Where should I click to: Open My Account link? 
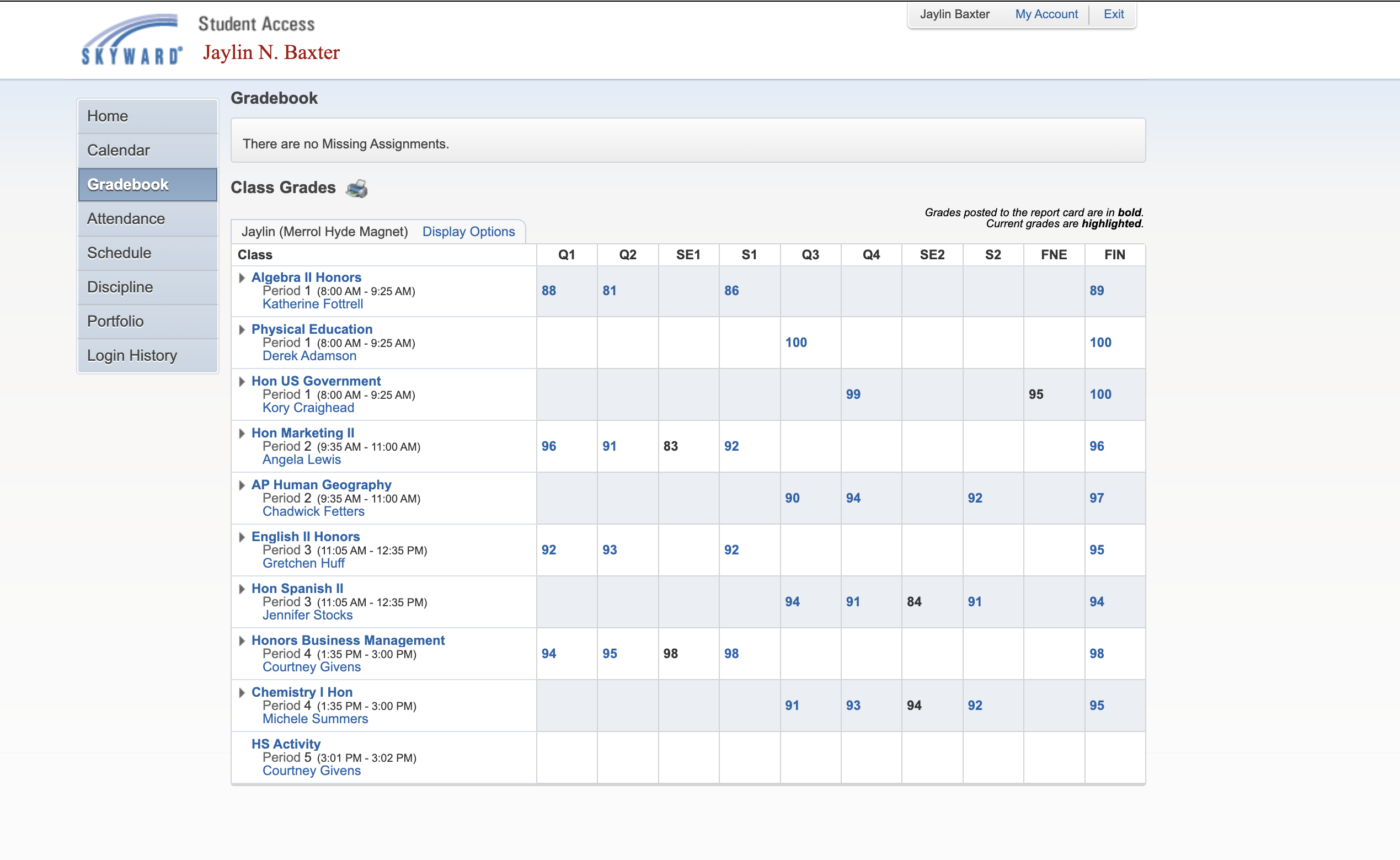(1046, 14)
